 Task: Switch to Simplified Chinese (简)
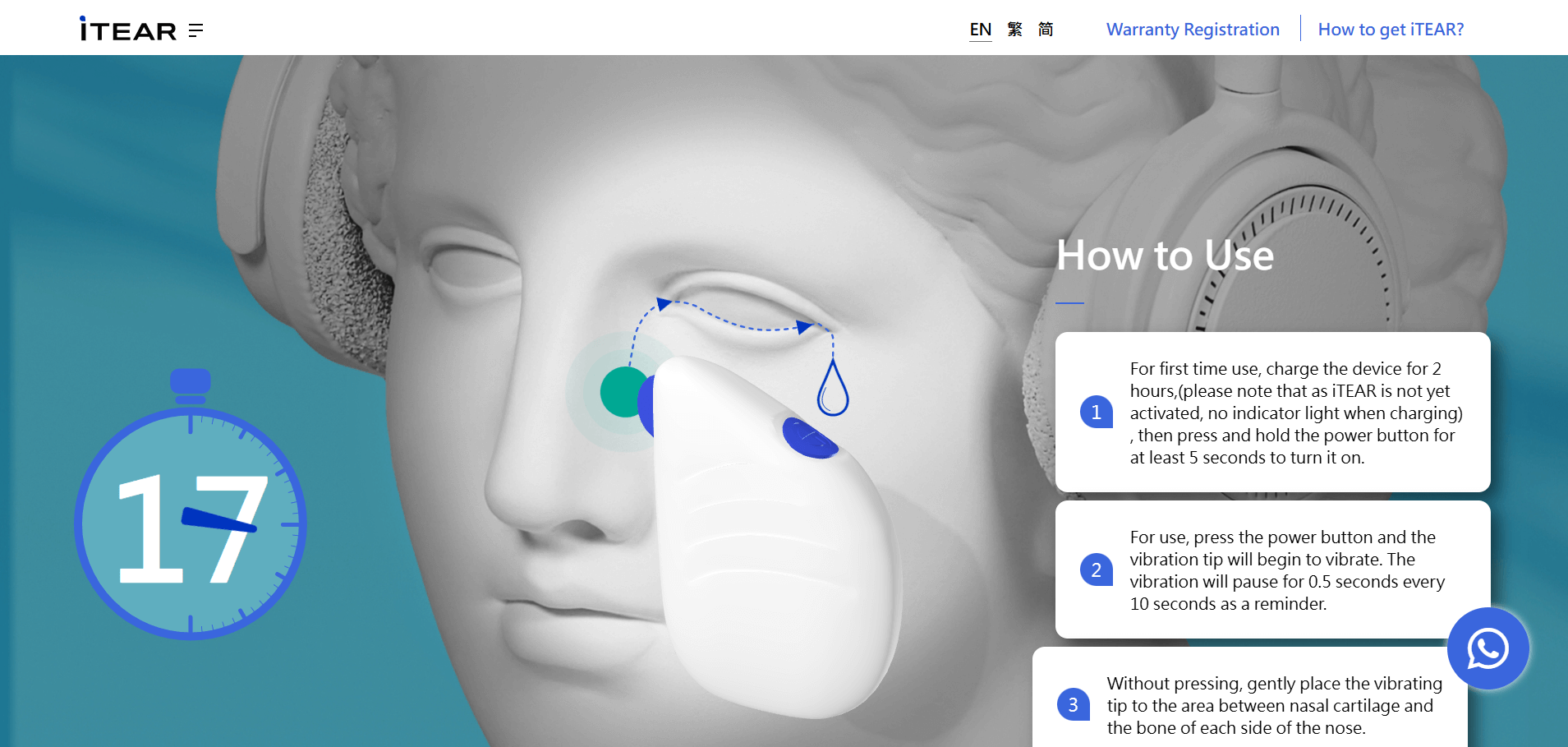pos(1046,30)
